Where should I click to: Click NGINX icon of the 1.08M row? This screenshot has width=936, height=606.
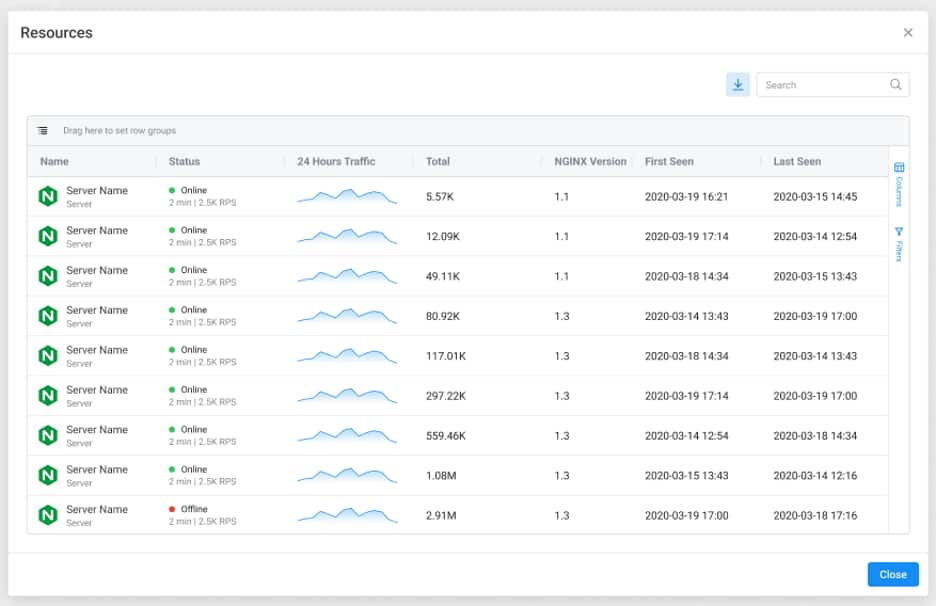click(x=47, y=476)
